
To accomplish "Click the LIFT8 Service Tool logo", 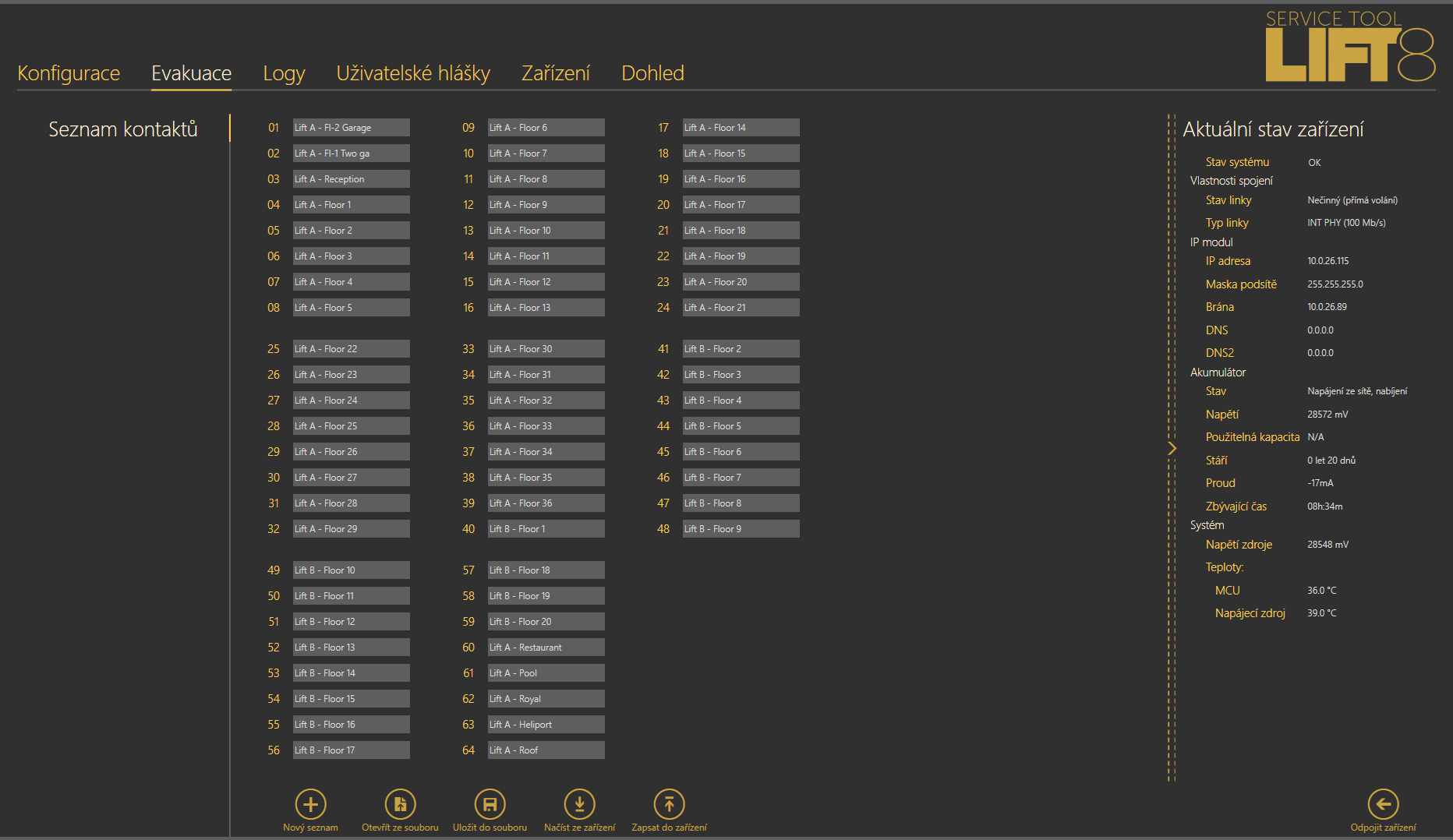I will [x=1349, y=48].
